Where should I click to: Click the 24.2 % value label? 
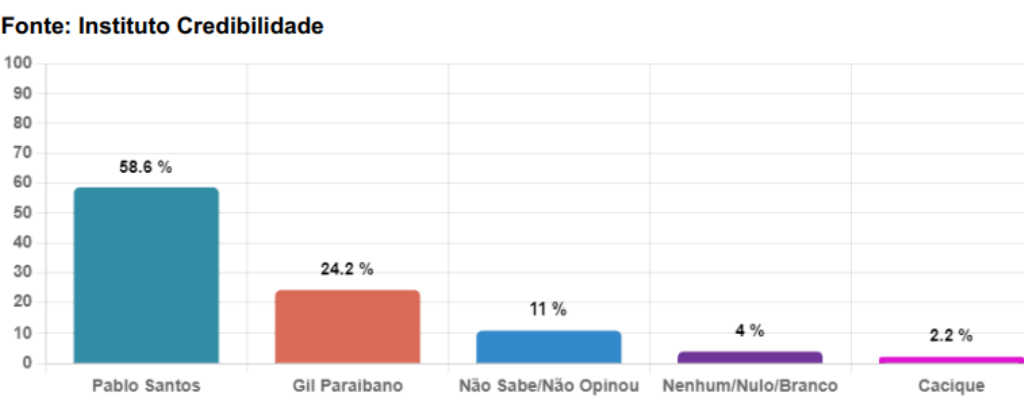click(x=347, y=269)
